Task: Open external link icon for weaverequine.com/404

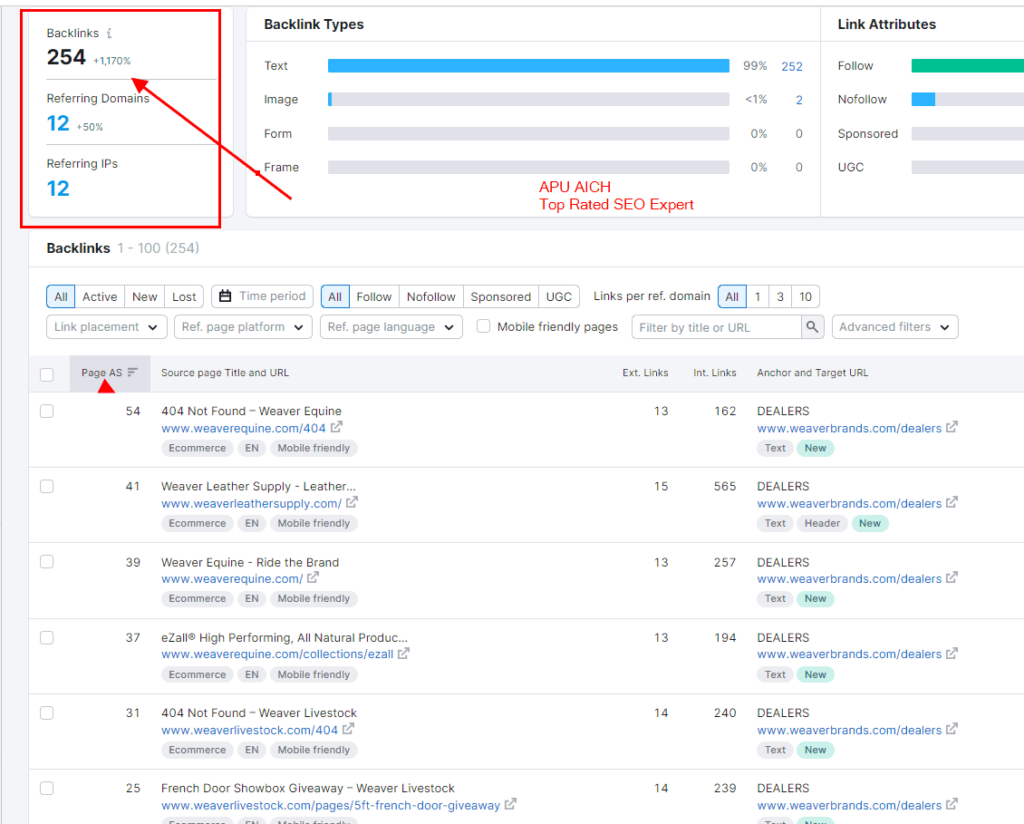Action: click(x=337, y=428)
